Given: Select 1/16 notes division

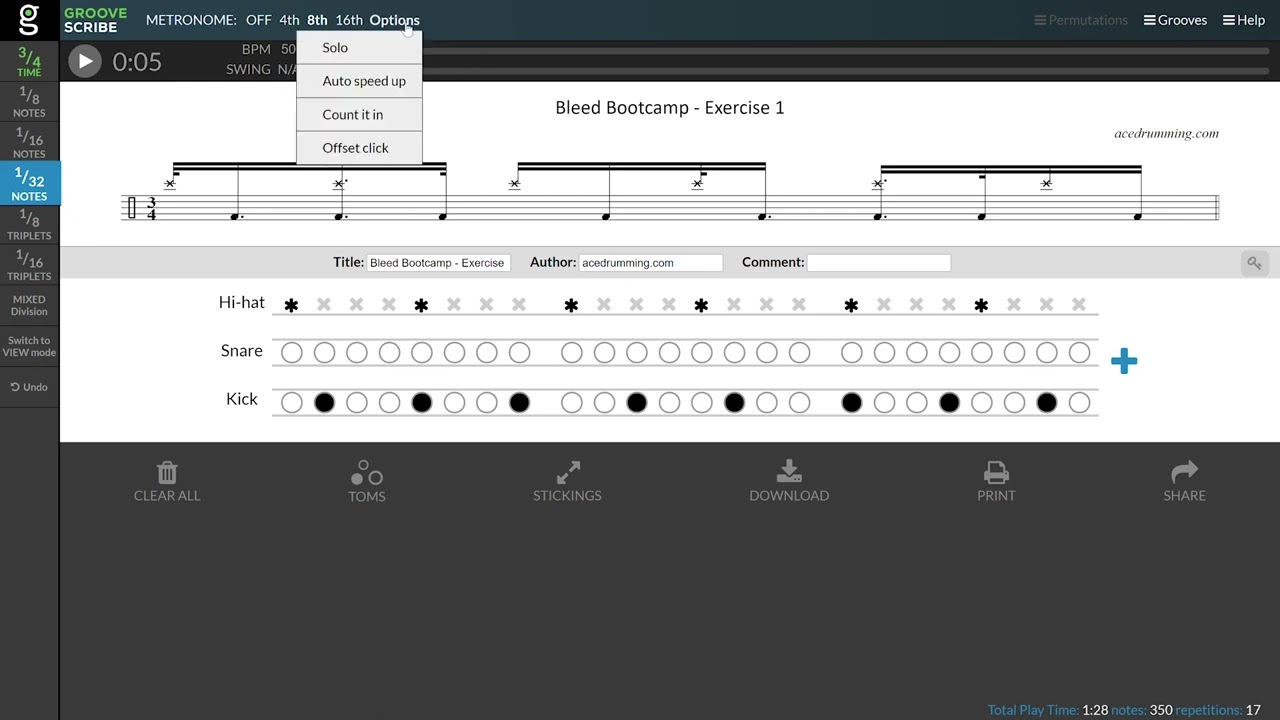Looking at the screenshot, I should [29, 142].
